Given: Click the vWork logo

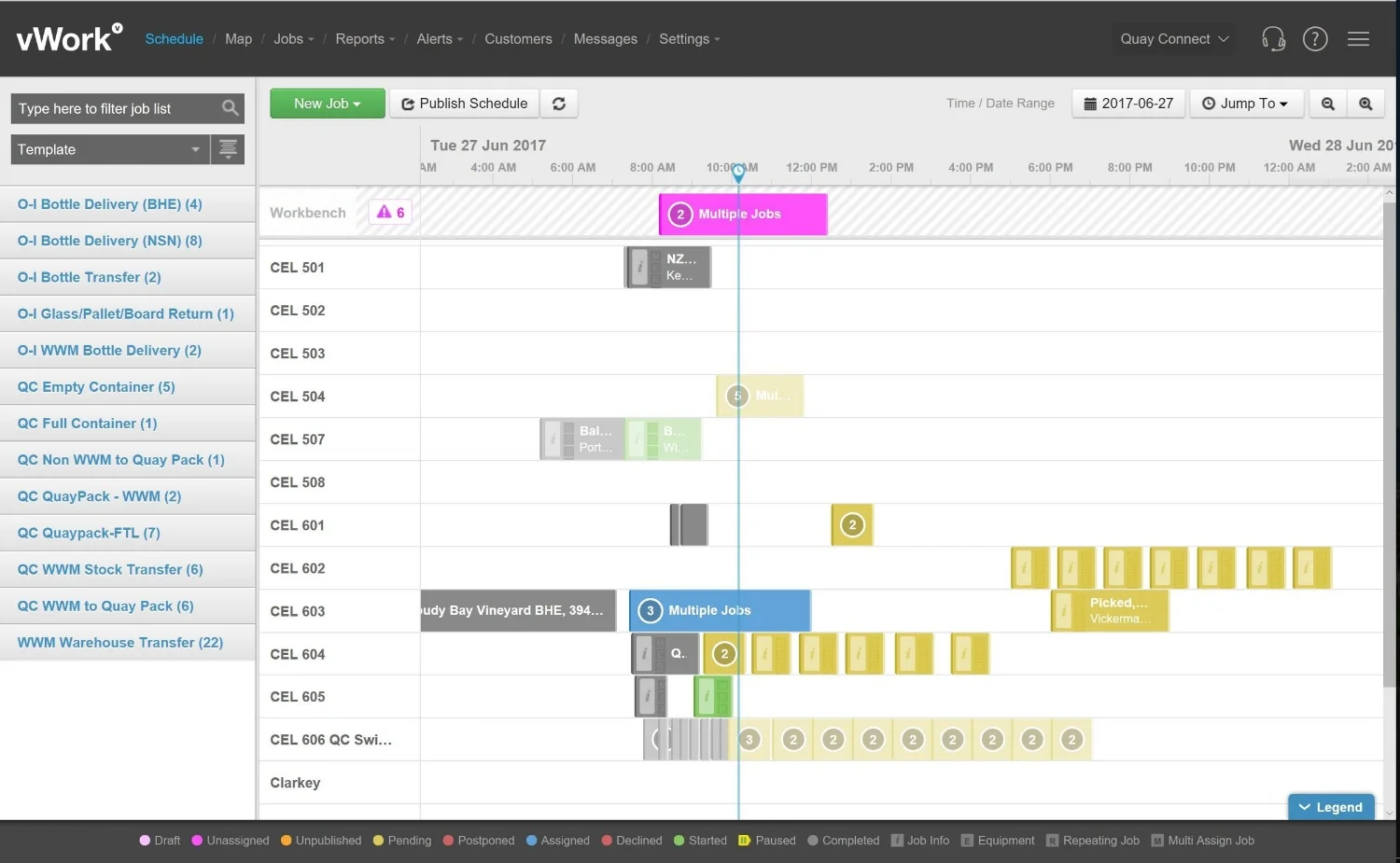Looking at the screenshot, I should 69,37.
